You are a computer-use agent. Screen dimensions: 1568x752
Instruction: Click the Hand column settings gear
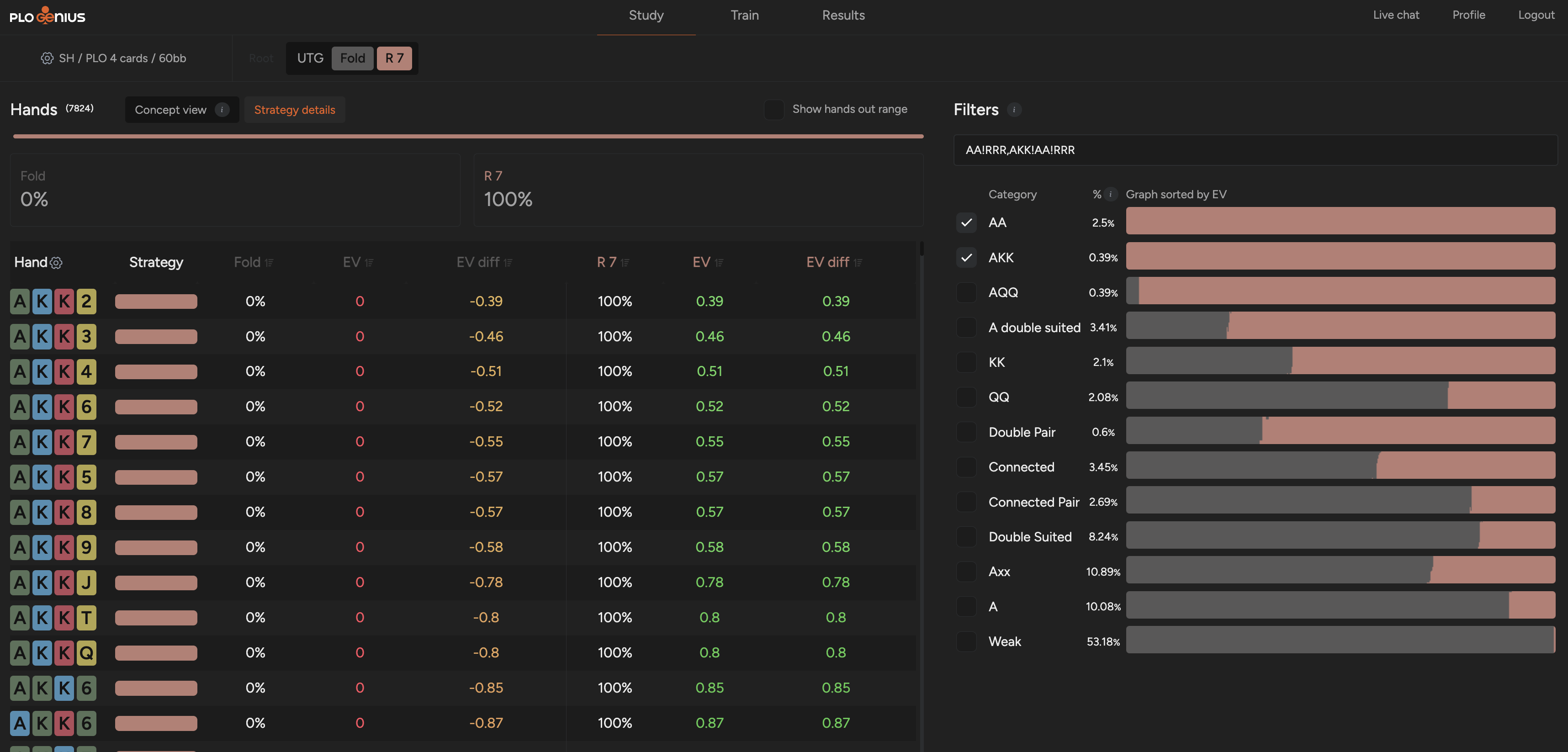coord(56,262)
